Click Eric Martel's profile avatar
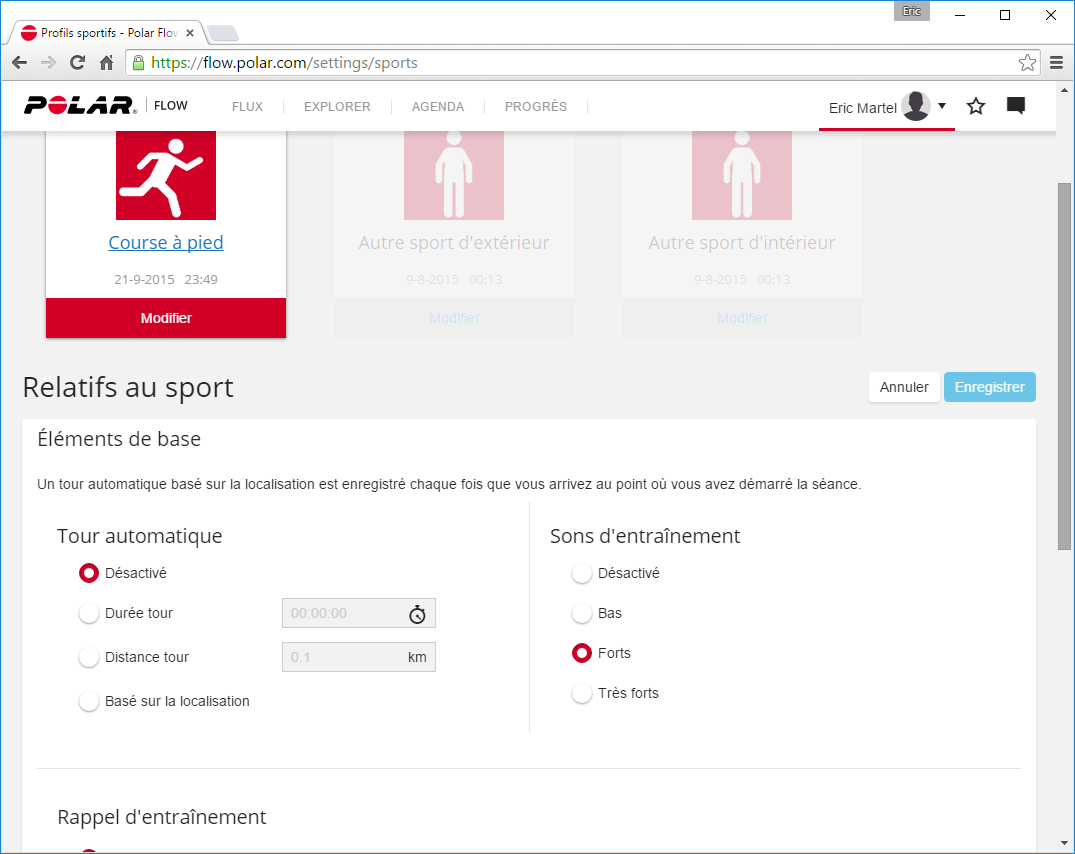Viewport: 1075px width, 854px height. pyautogui.click(x=916, y=106)
